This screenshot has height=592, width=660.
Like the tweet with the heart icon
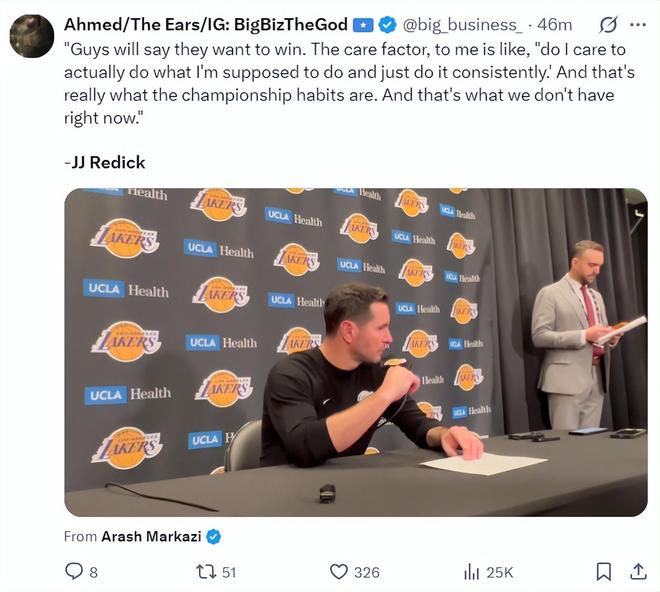click(339, 572)
